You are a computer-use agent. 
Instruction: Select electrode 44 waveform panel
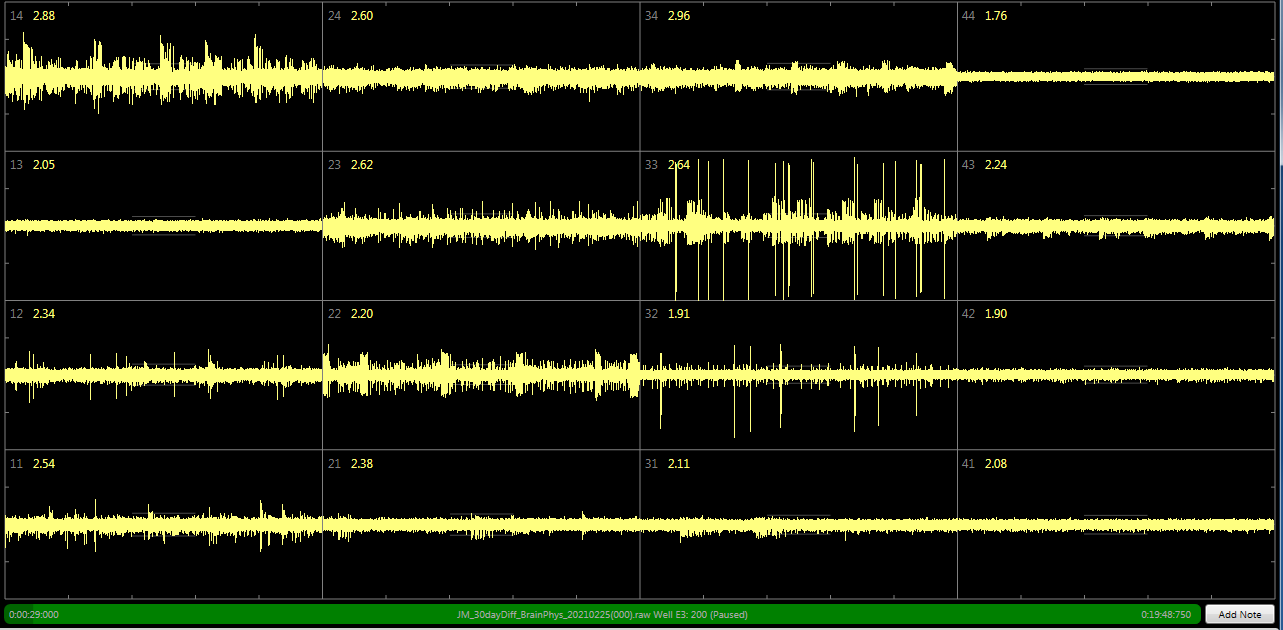click(x=1116, y=77)
